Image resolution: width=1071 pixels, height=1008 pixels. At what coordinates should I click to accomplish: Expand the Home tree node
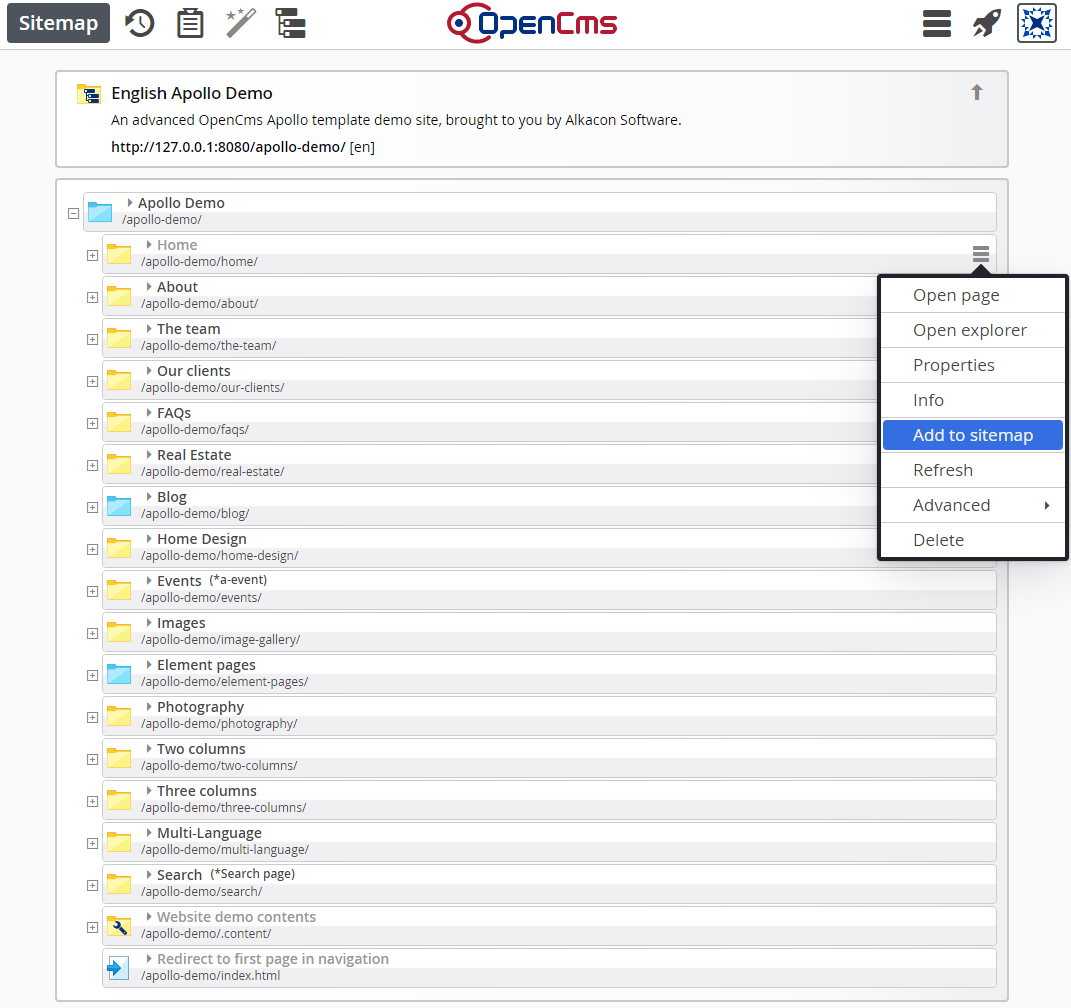pyautogui.click(x=92, y=255)
